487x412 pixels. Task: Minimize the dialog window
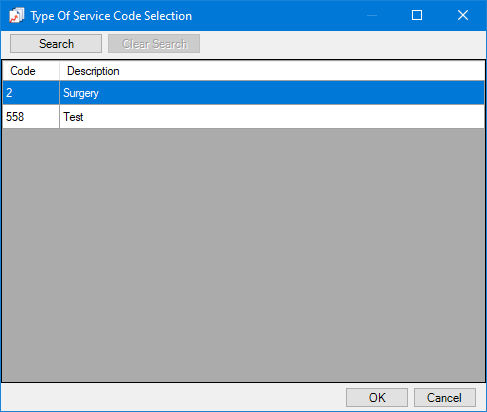coord(372,15)
